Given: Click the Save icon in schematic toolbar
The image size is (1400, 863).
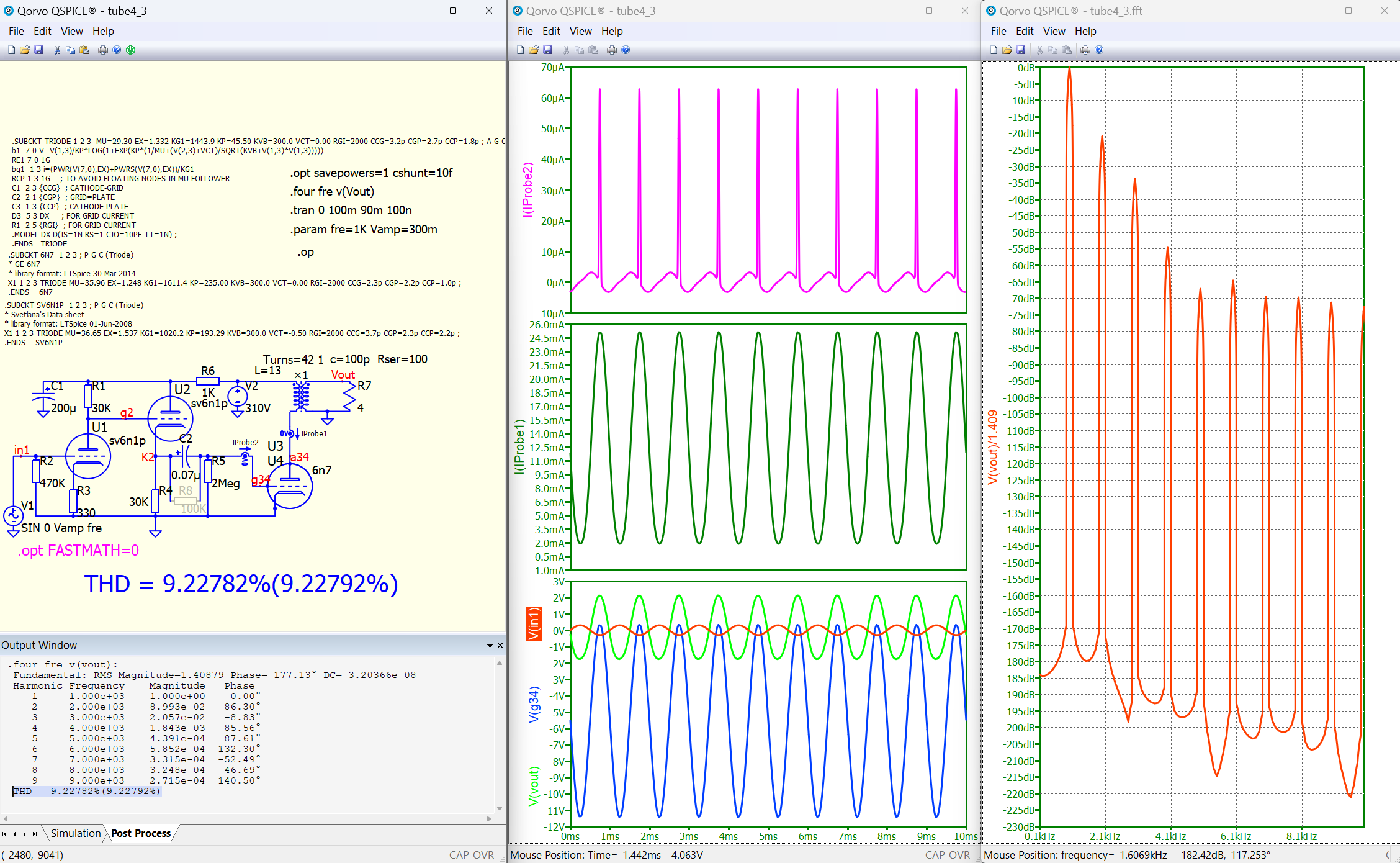Looking at the screenshot, I should [x=38, y=50].
